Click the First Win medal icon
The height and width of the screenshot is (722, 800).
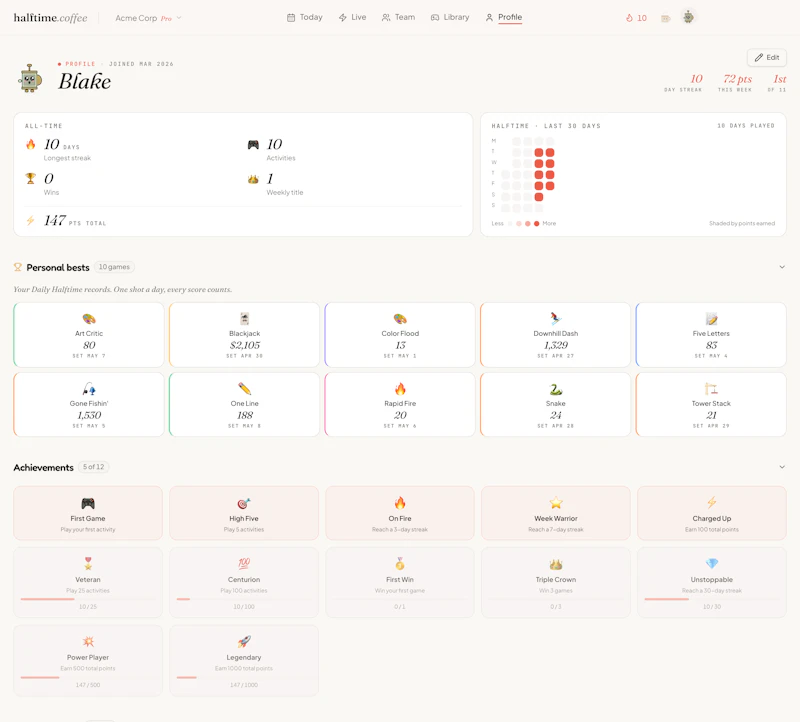(x=400, y=564)
